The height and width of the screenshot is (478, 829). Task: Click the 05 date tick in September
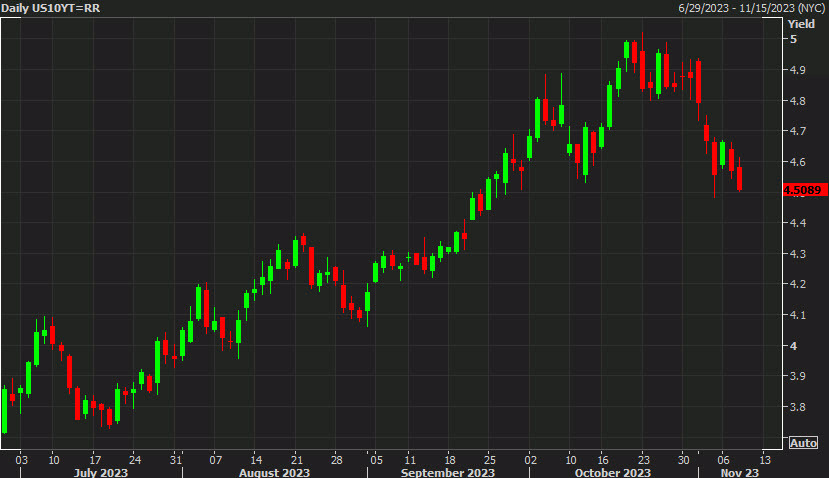pyautogui.click(x=376, y=459)
